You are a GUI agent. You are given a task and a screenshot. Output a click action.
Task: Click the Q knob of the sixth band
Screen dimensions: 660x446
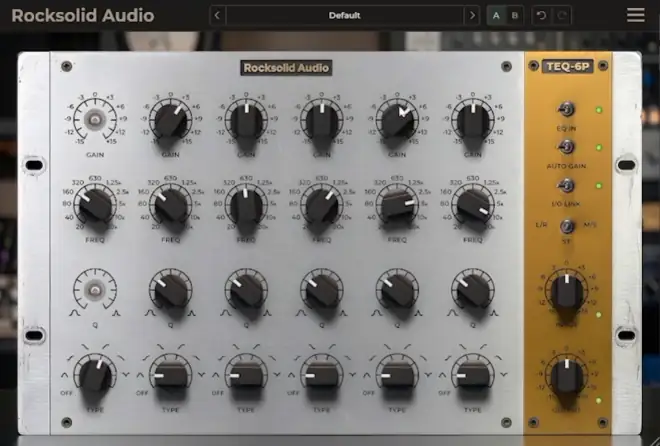(x=473, y=290)
